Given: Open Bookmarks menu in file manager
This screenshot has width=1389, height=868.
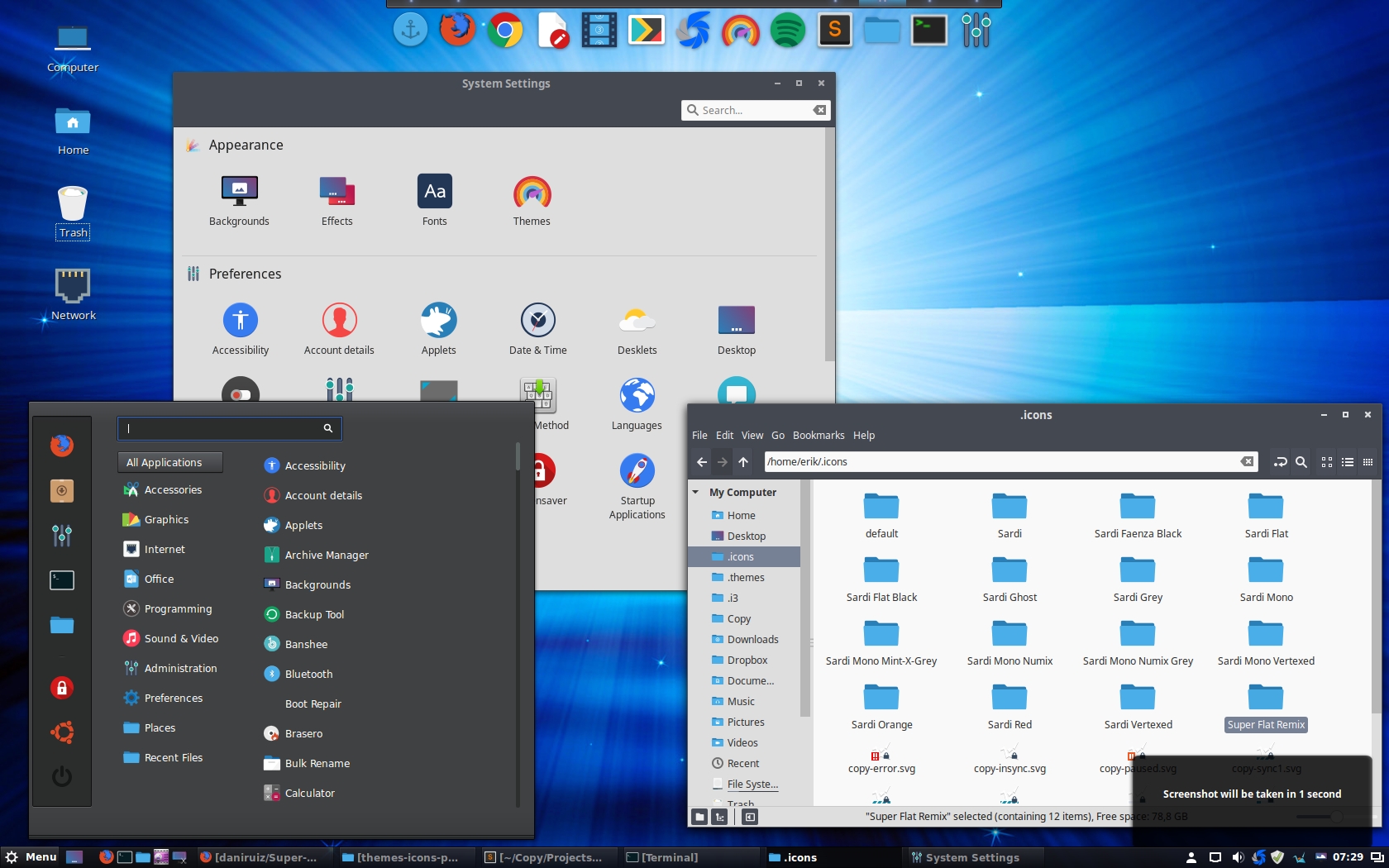Looking at the screenshot, I should (819, 435).
